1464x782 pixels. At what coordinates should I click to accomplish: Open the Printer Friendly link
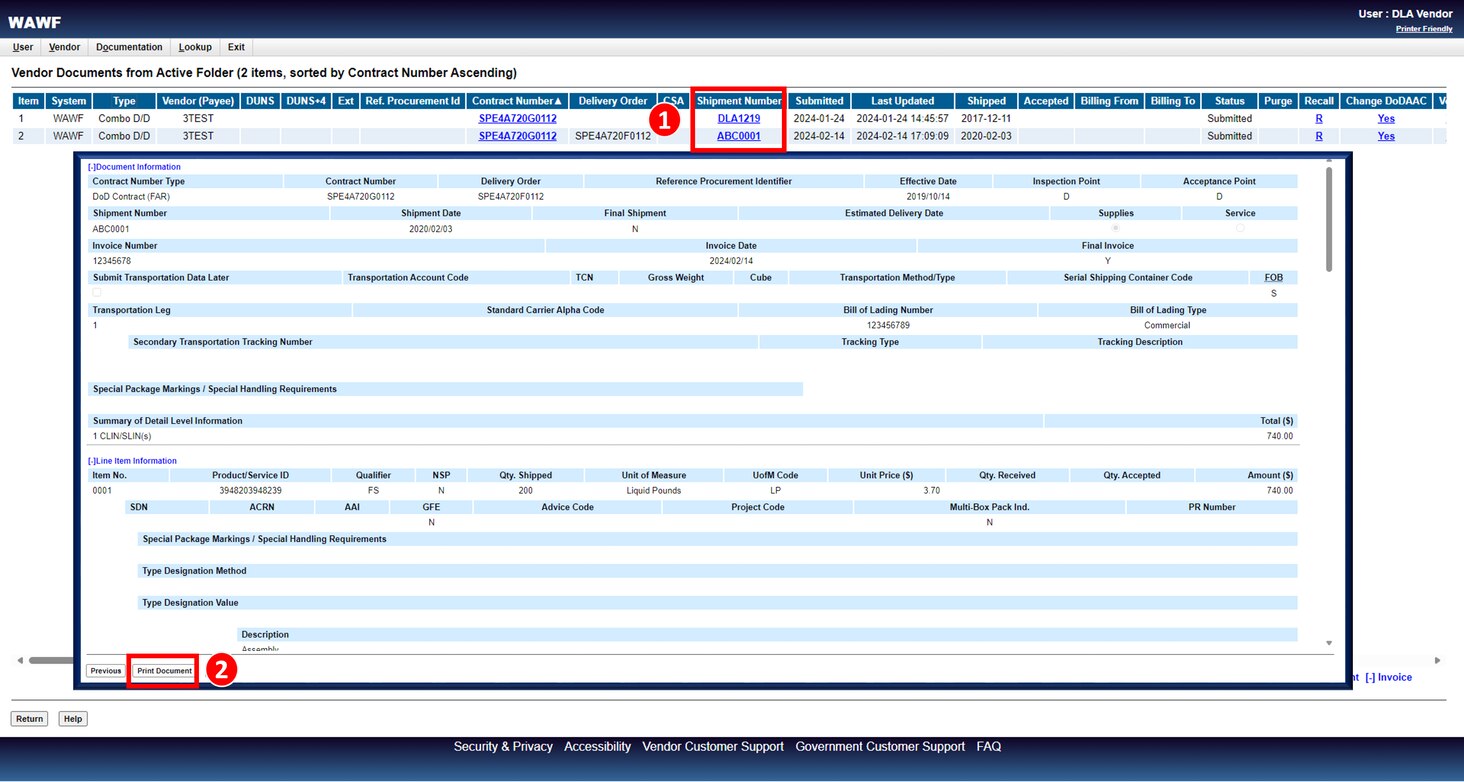pos(1424,29)
